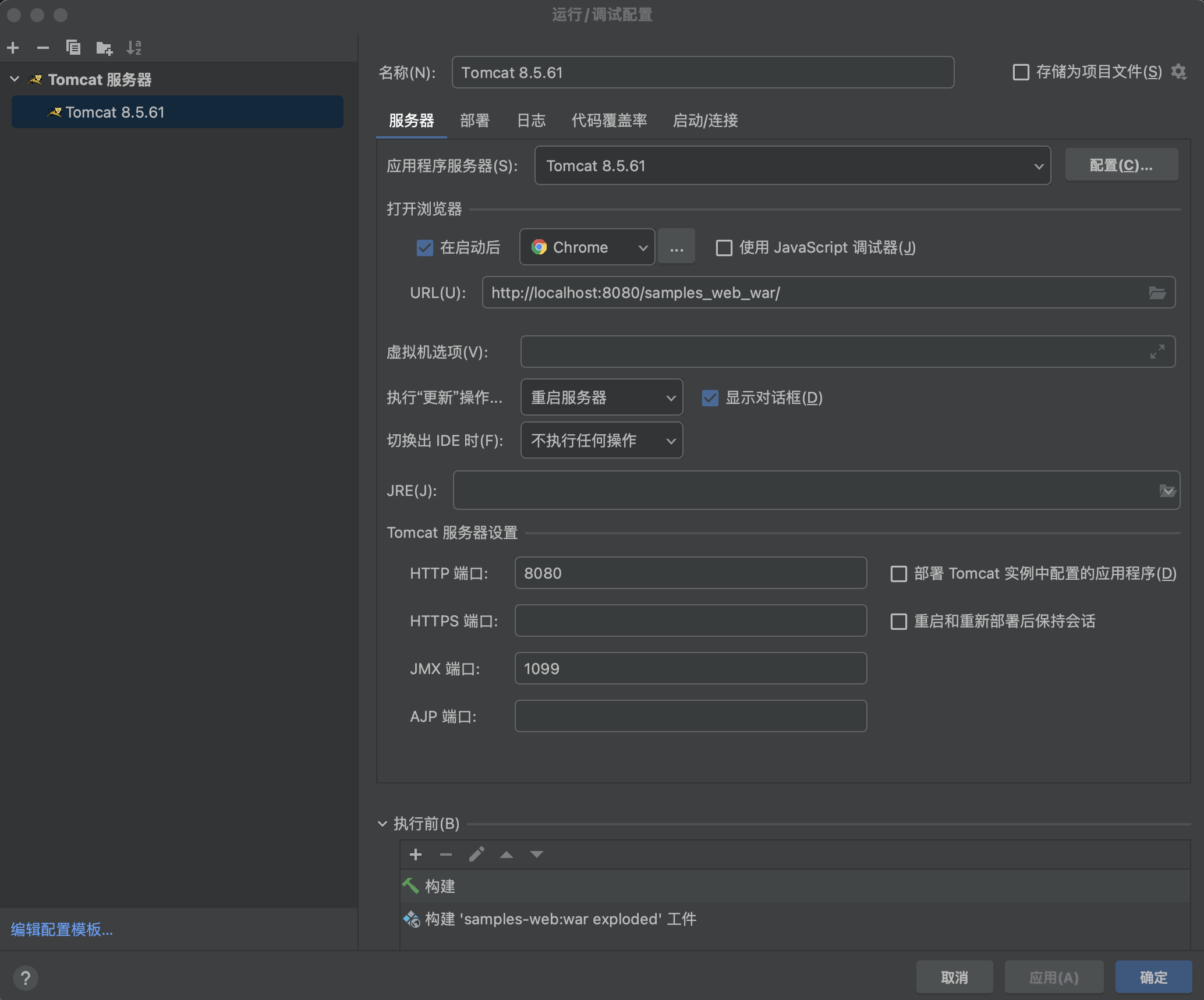Click the 应用(A) button
This screenshot has width=1204, height=1000.
1054,977
